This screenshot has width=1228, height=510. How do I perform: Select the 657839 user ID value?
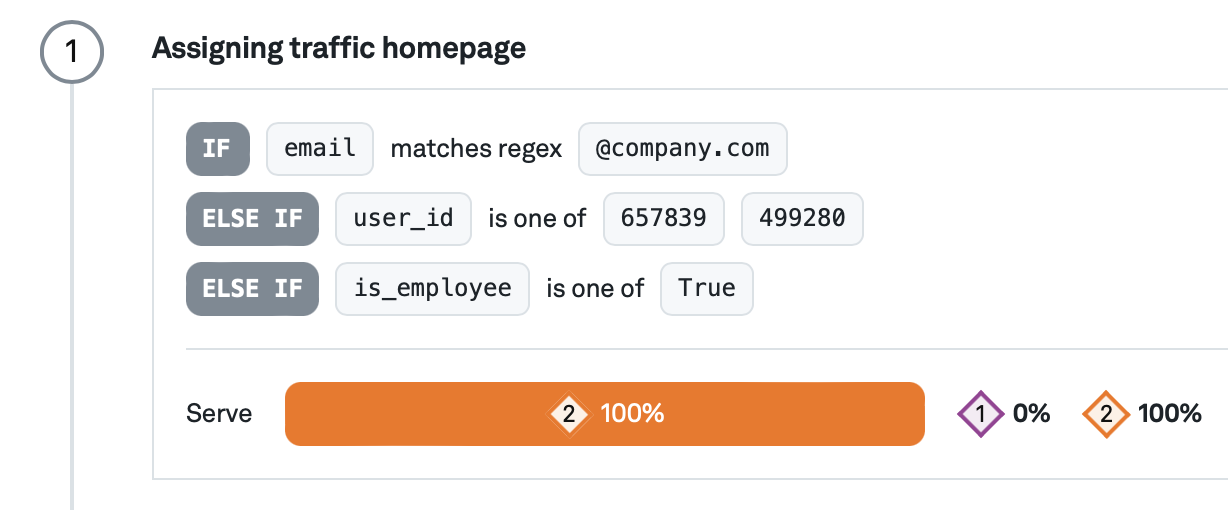click(x=663, y=219)
